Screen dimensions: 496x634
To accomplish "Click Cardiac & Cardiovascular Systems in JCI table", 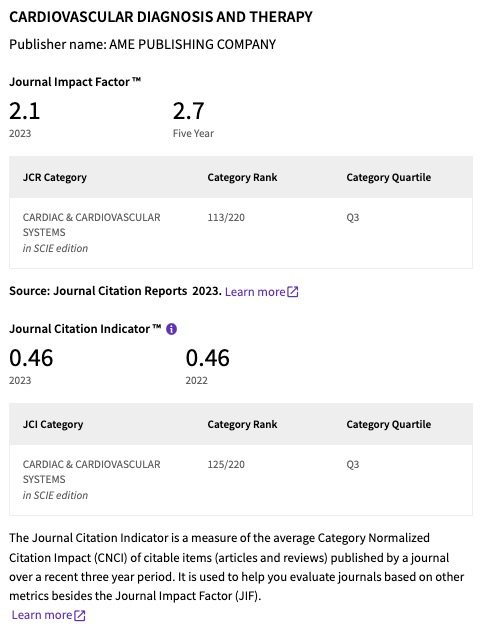I will click(x=91, y=472).
